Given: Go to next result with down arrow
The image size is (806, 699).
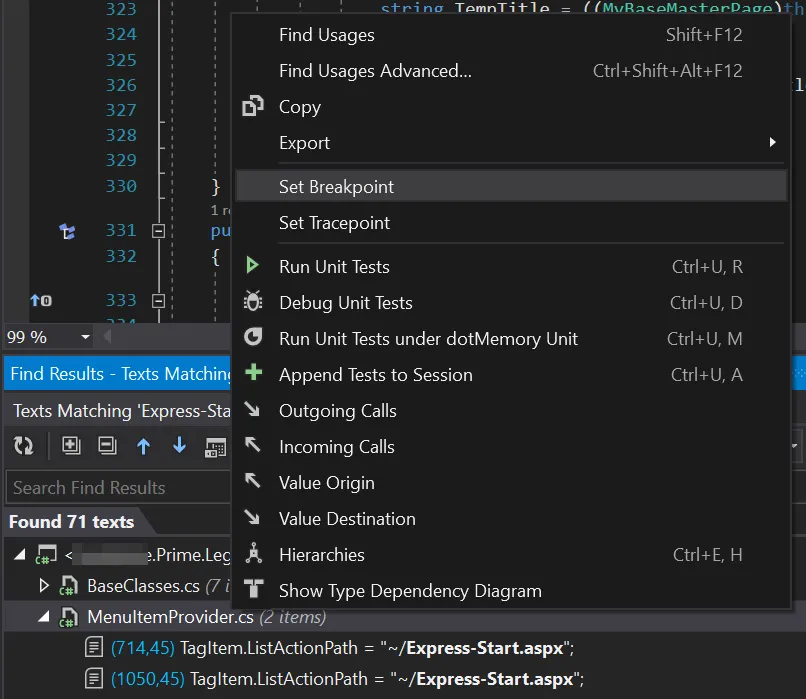Looking at the screenshot, I should (179, 446).
